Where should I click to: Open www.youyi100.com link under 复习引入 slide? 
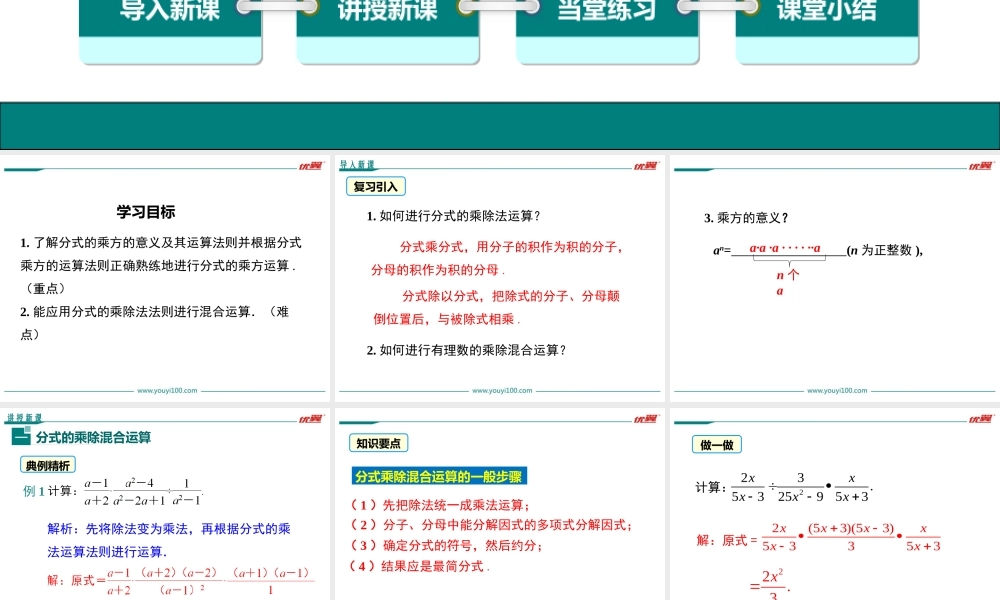coord(500,391)
